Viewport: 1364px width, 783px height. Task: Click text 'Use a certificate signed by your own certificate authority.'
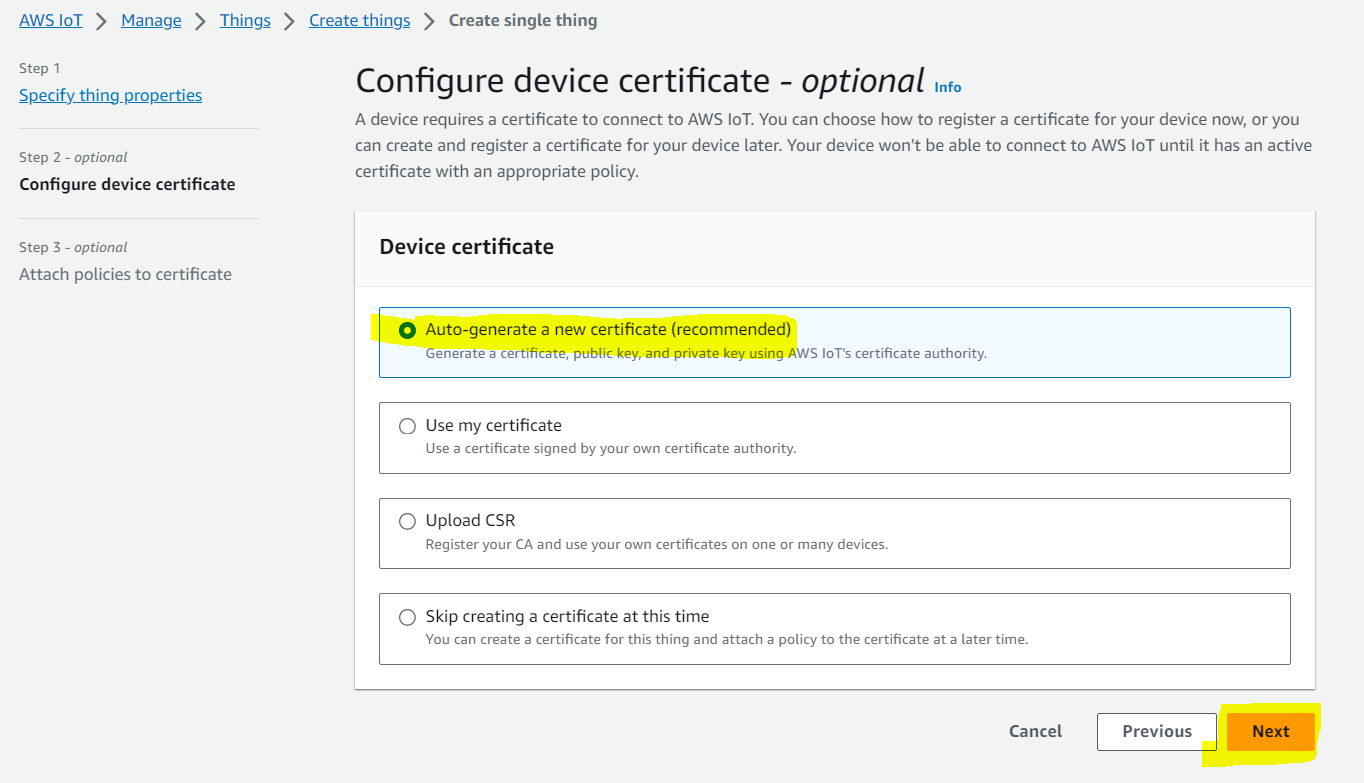[x=611, y=448]
